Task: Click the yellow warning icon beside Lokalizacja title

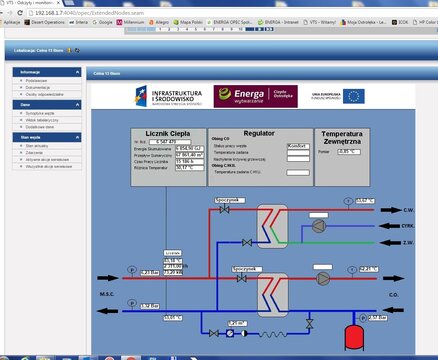Action: tap(69, 51)
